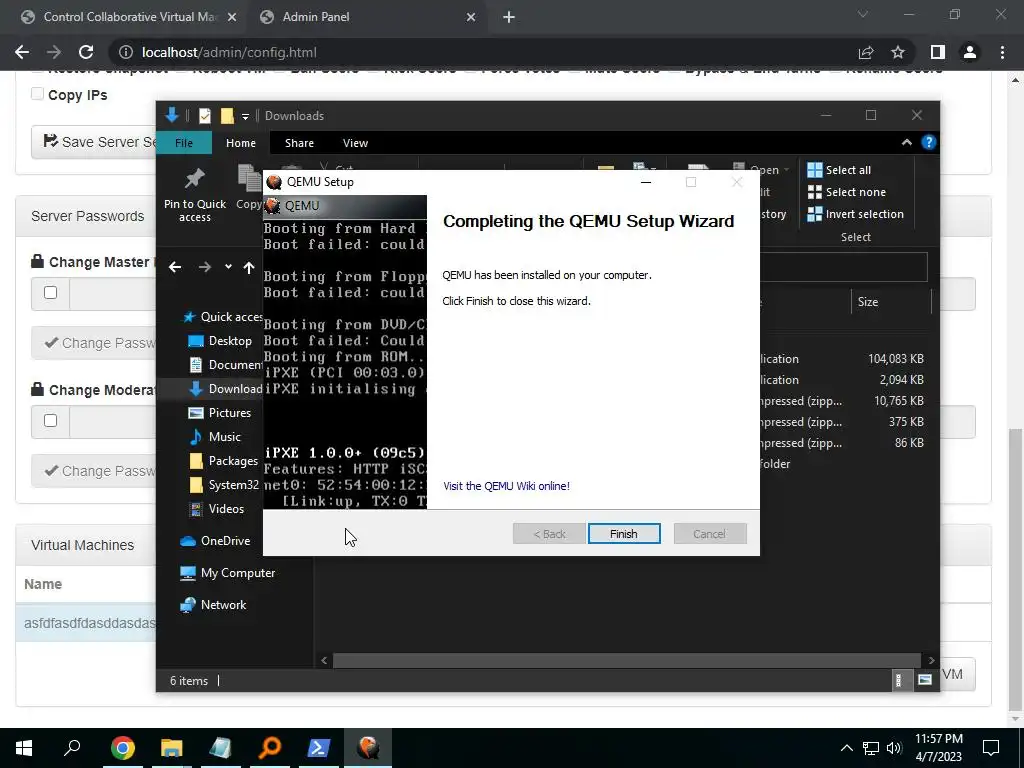The image size is (1024, 768).
Task: Click Finish in the QEMU Setup wizard
Action: tap(624, 534)
